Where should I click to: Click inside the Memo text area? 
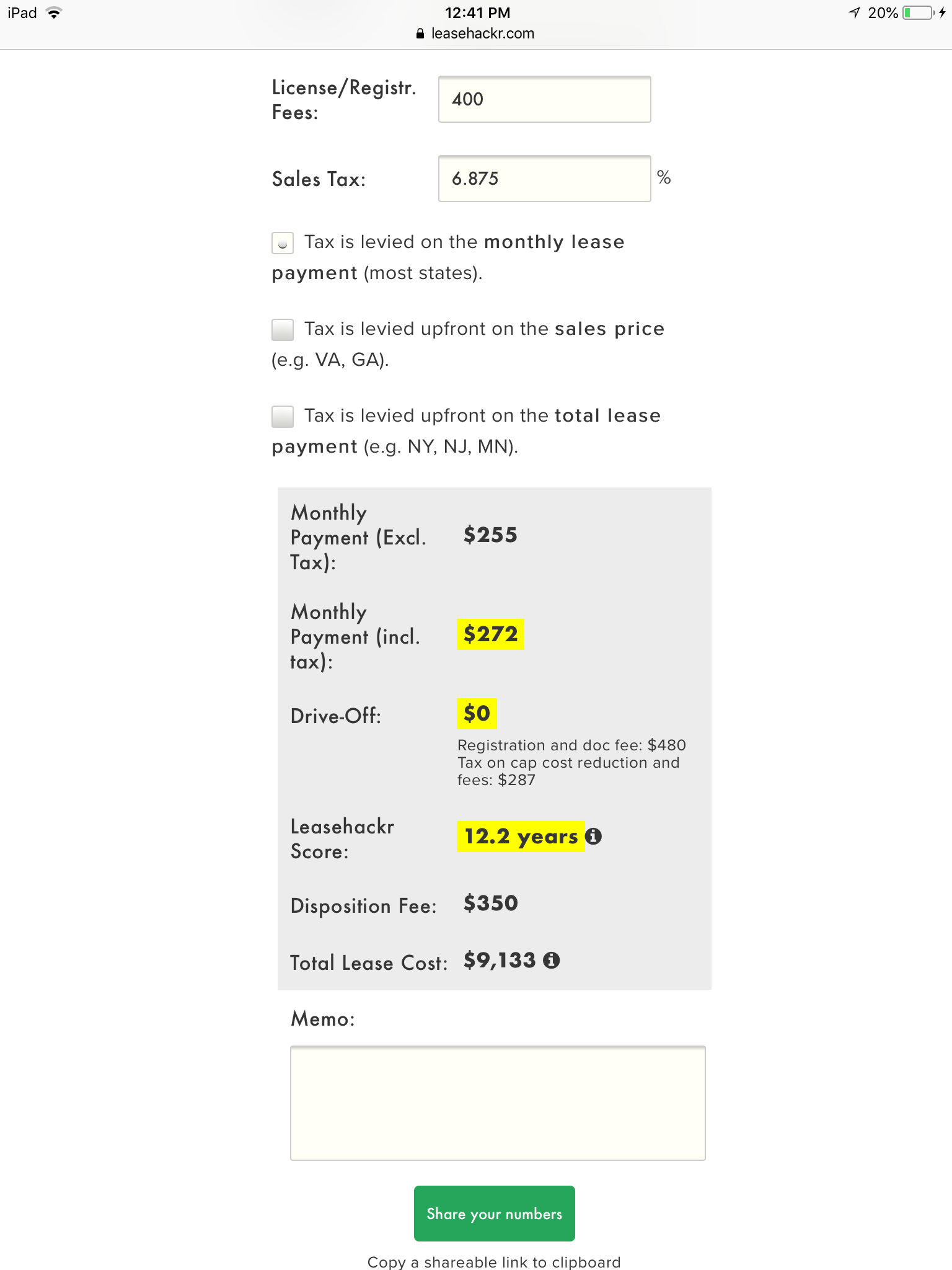498,1103
